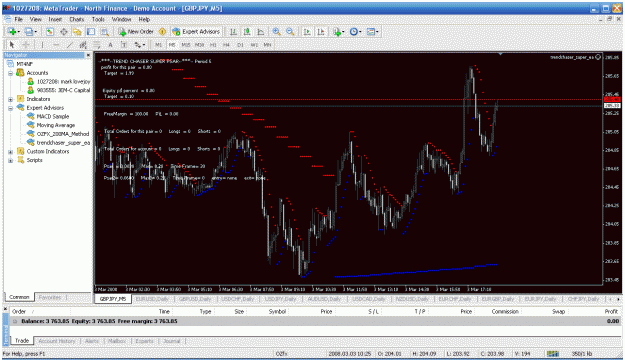Screen dimensions: 625x360
Task: Toggle the Terminal window icon
Action: pos(91,31)
